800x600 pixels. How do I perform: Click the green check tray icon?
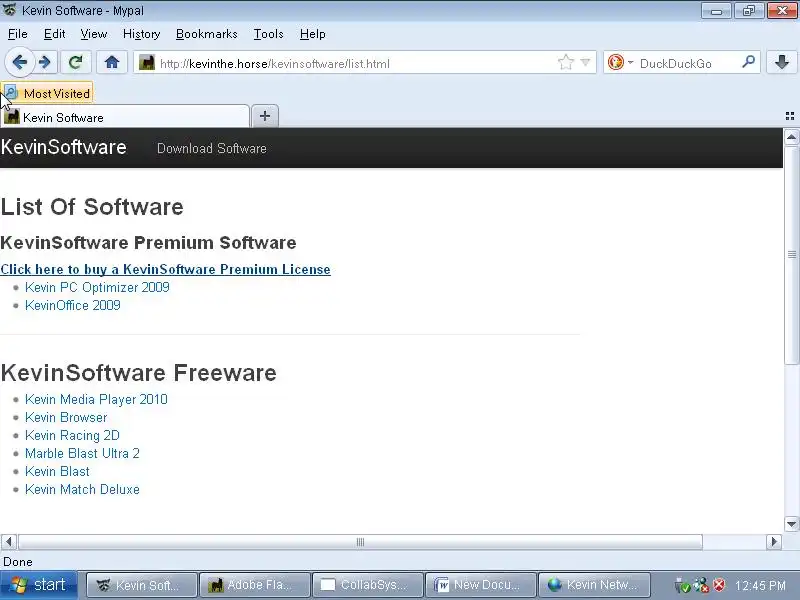[683, 585]
